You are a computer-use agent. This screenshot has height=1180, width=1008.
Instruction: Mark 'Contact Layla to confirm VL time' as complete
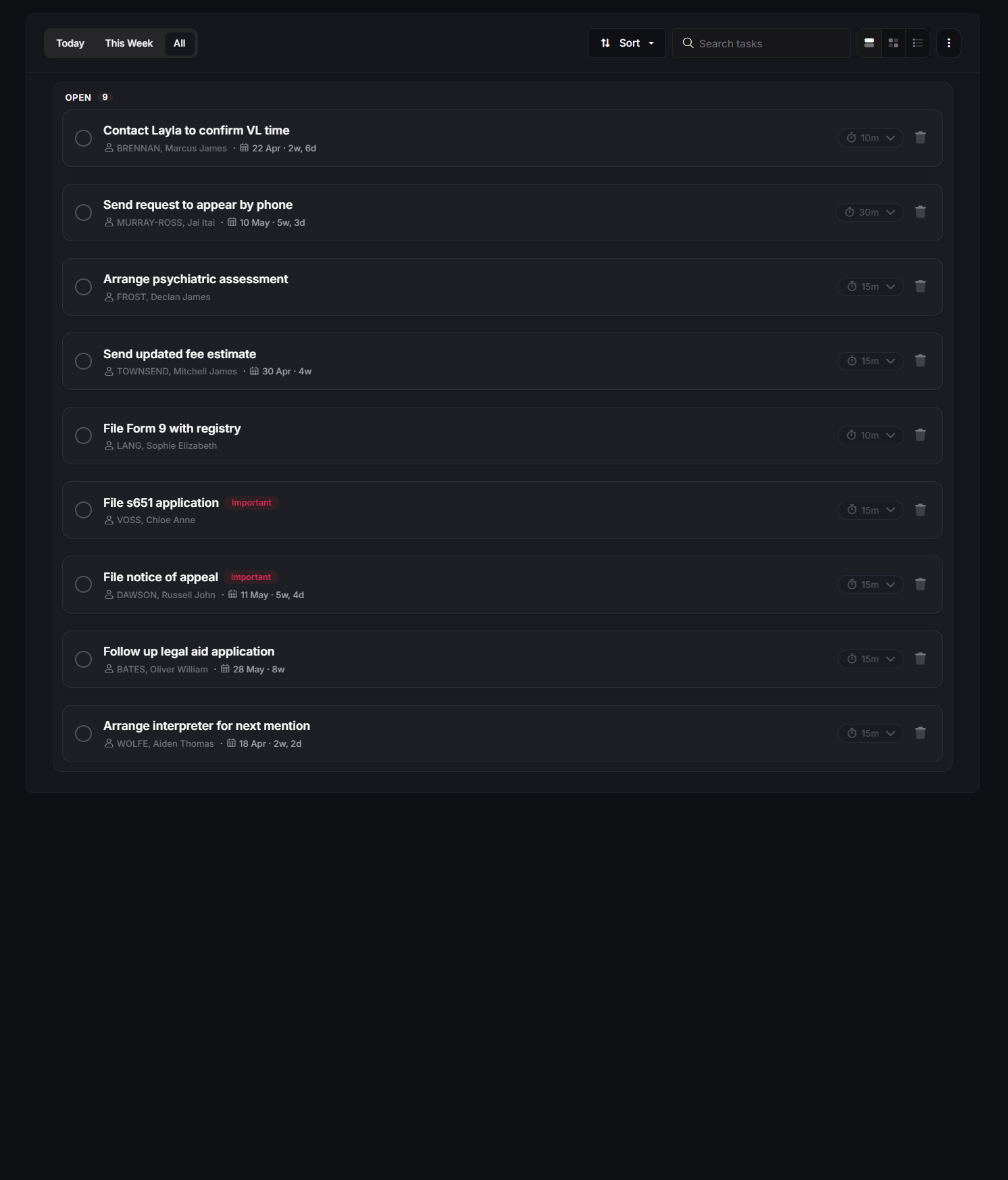[x=83, y=138]
